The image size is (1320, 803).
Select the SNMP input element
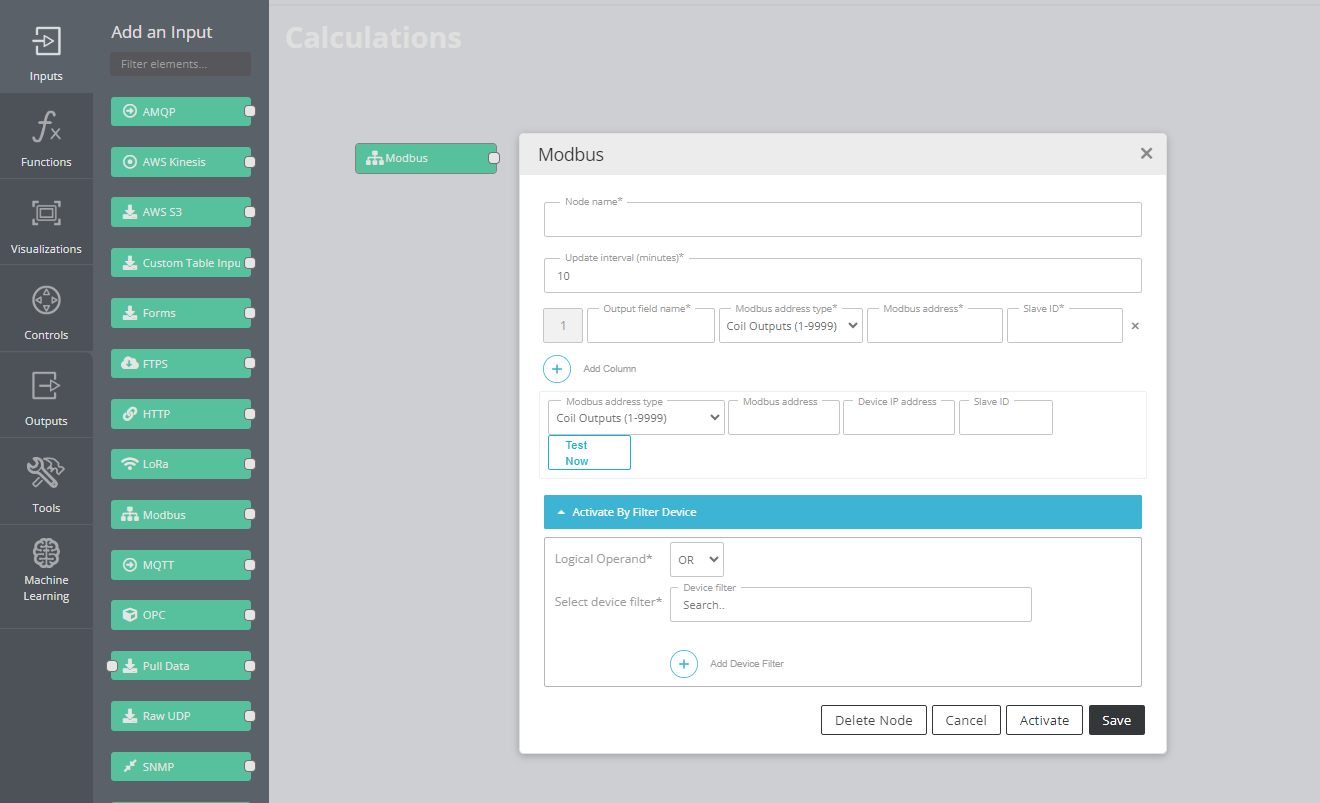(x=180, y=767)
